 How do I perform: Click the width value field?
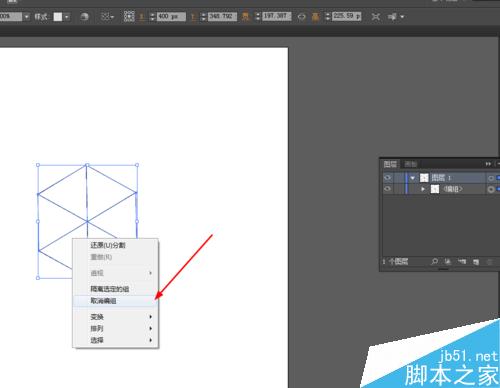(277, 16)
